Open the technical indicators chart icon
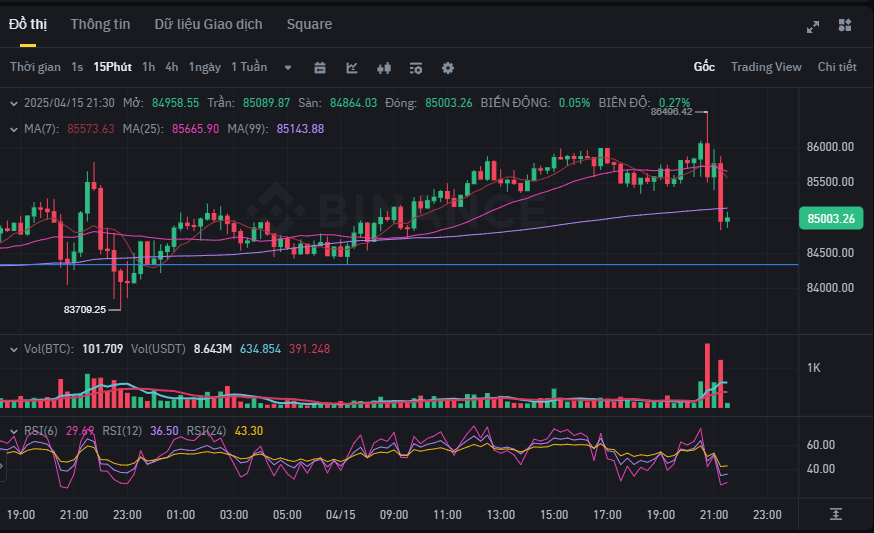This screenshot has height=533, width=874. (352, 68)
